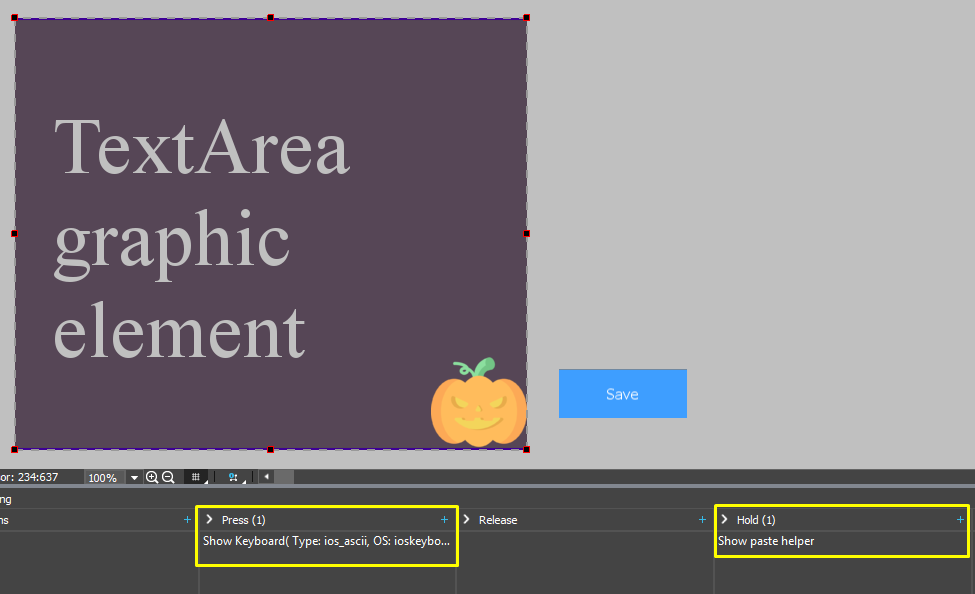
Task: Click the snapping icon in the status bar
Action: click(x=232, y=477)
